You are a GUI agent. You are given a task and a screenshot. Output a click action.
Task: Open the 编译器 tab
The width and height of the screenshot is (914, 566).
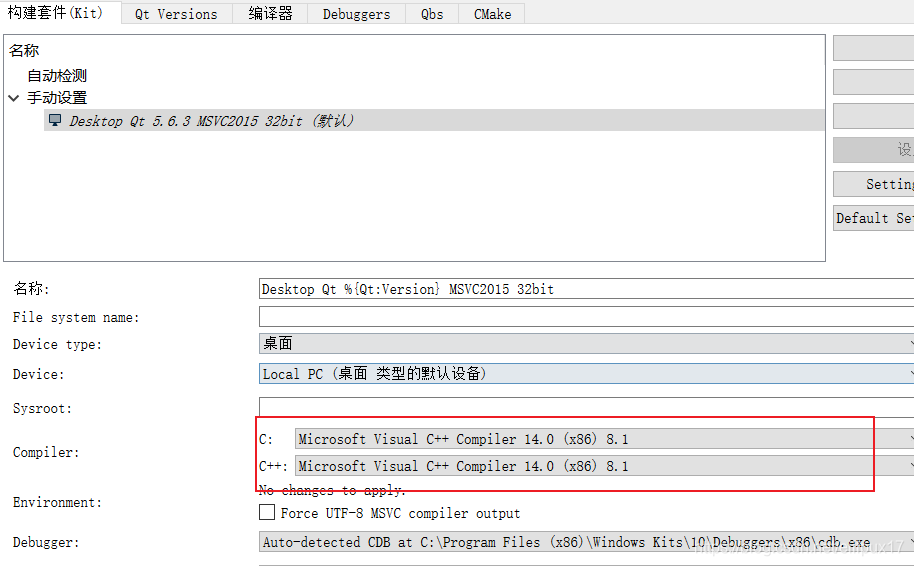tap(270, 14)
